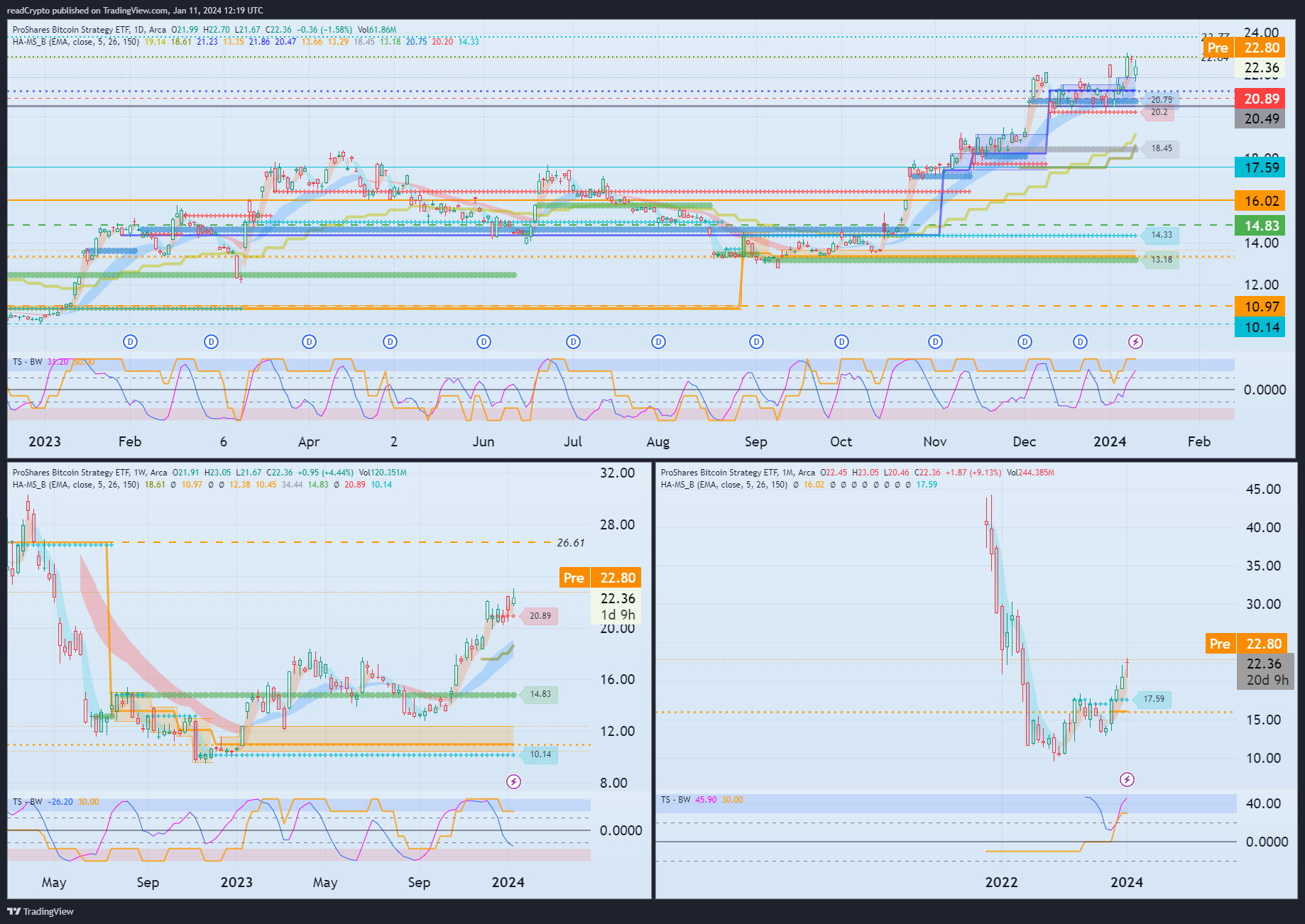Click the 10.14 level tag on weekly chart
This screenshot has height=924, width=1305.
(540, 754)
